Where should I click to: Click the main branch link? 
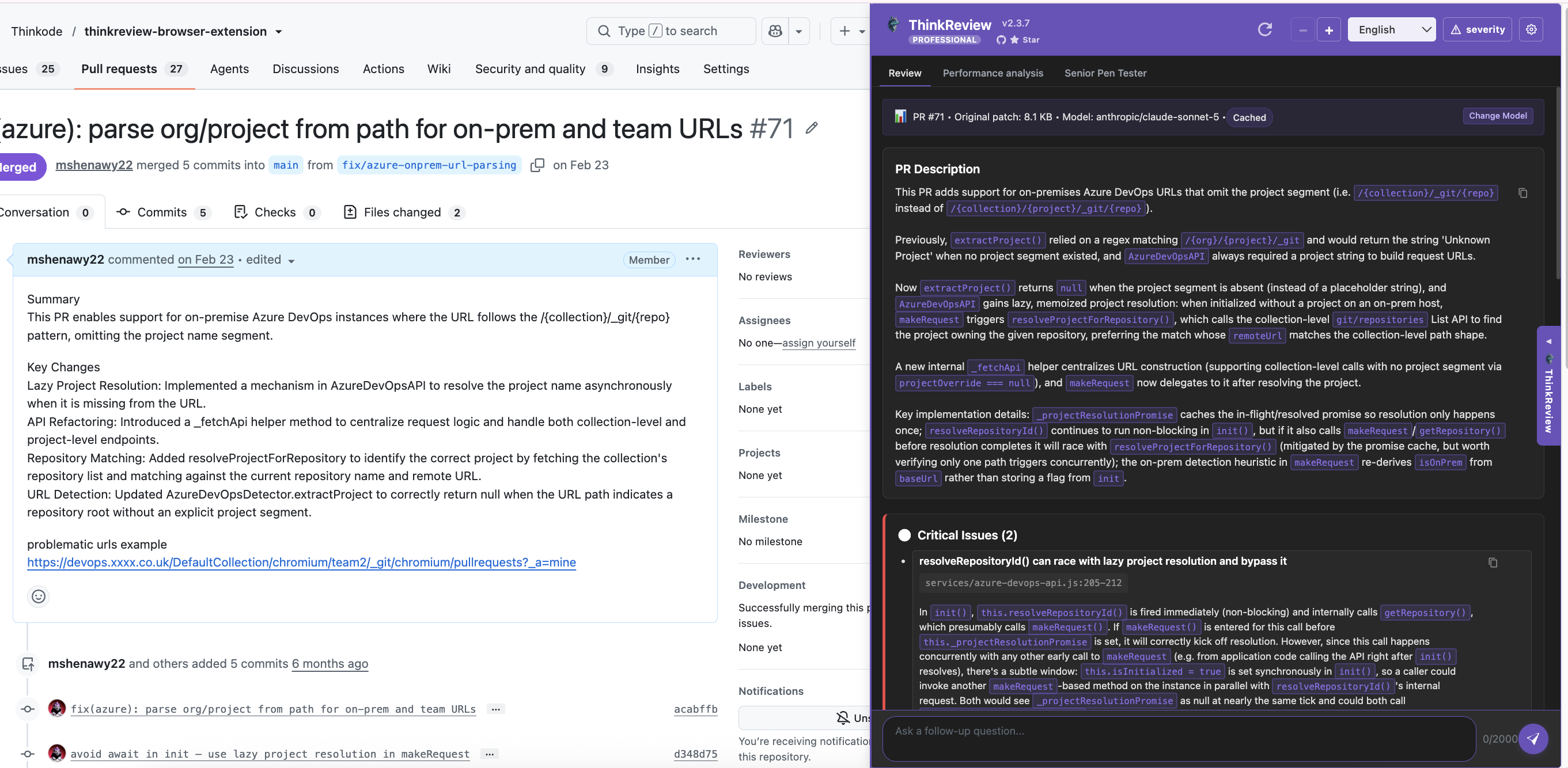point(286,165)
